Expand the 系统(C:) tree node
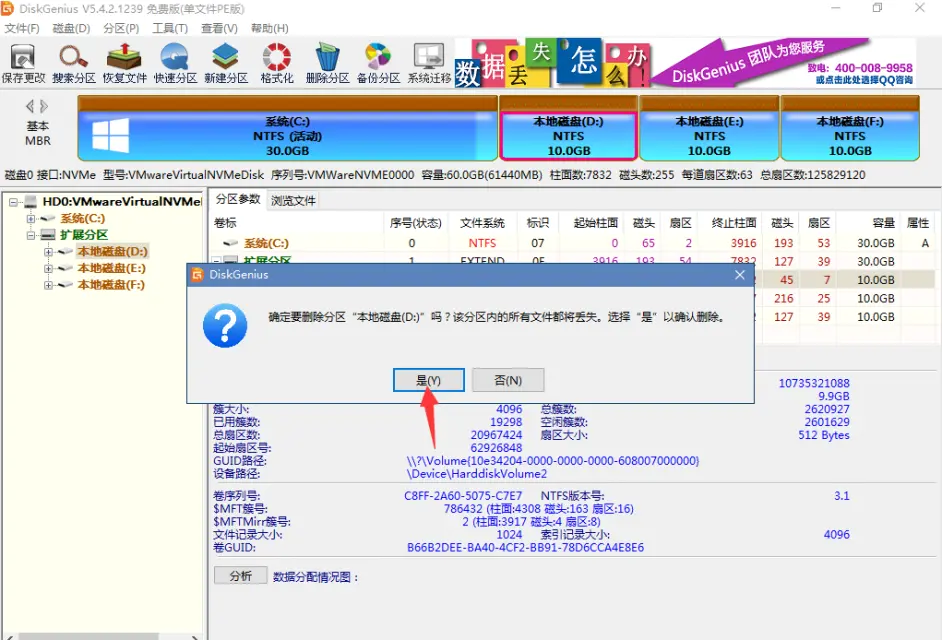This screenshot has height=640, width=942. tap(31, 219)
